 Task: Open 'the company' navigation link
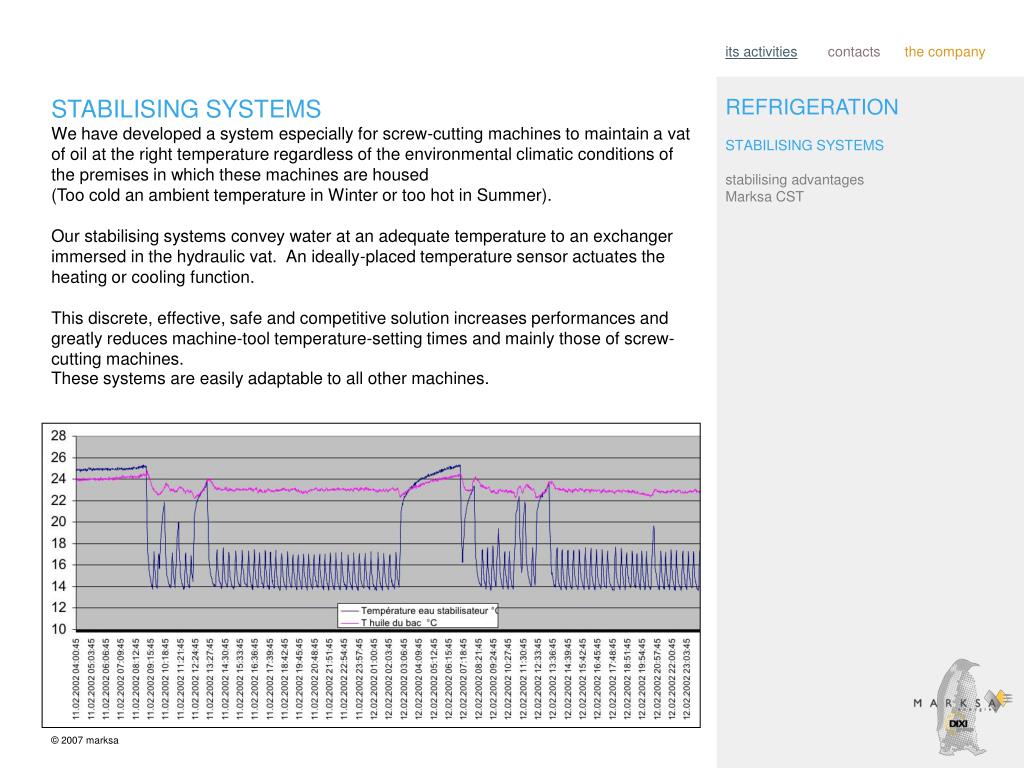point(944,52)
